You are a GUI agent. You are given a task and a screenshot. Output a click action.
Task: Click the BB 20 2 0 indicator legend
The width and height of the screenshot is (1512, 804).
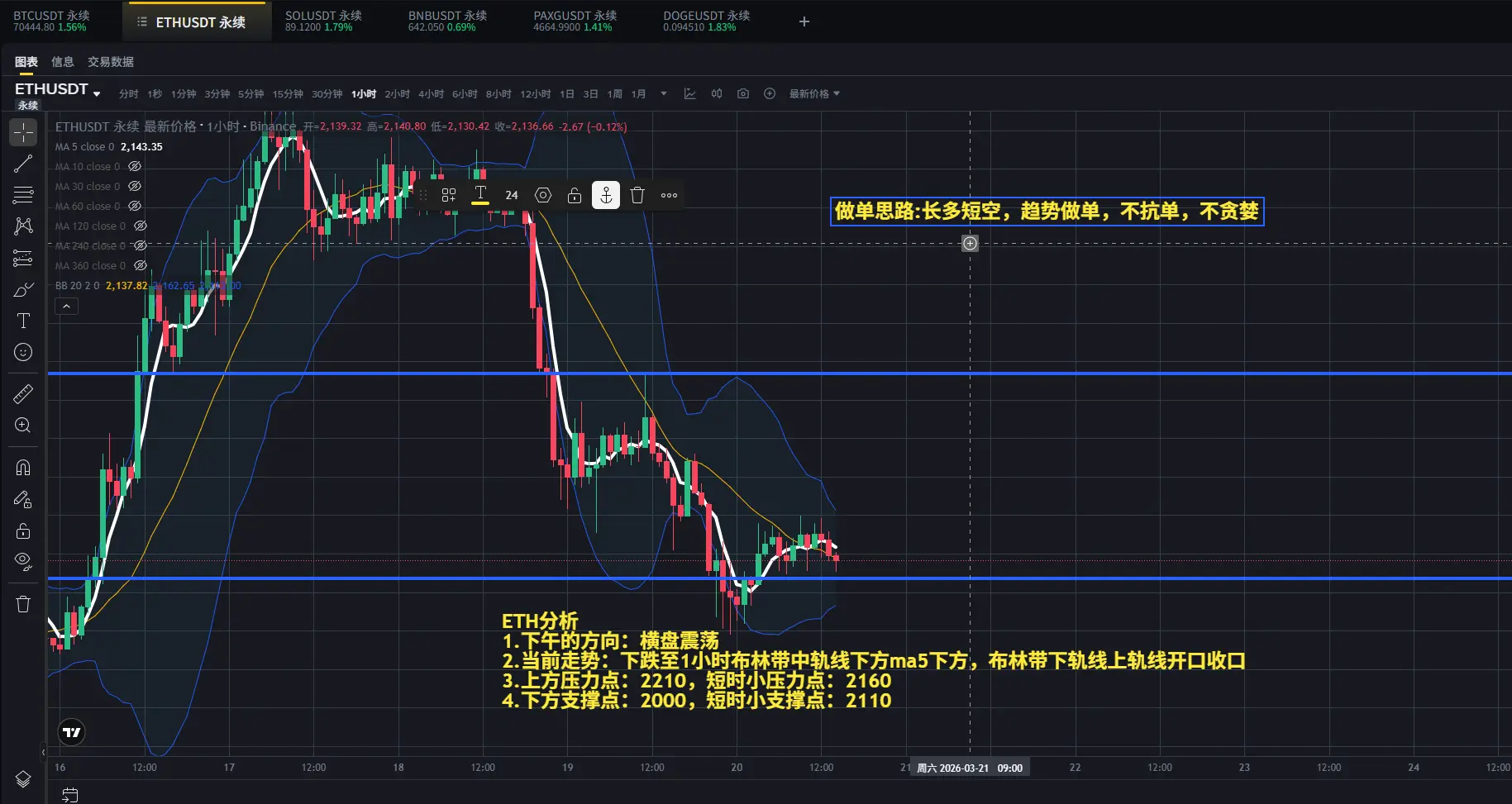(x=77, y=286)
